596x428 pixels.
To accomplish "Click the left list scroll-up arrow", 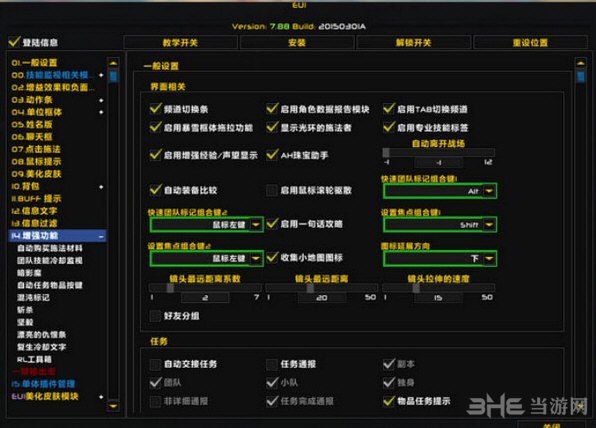I will tap(113, 63).
